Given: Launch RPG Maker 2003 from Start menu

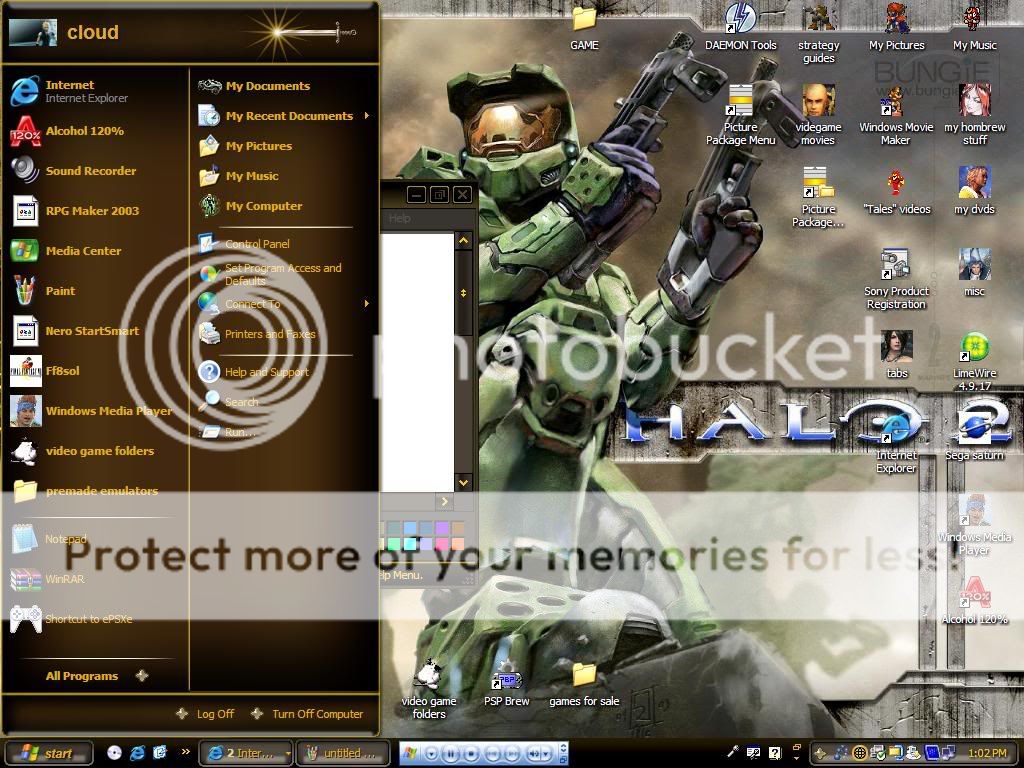Looking at the screenshot, I should tap(91, 211).
